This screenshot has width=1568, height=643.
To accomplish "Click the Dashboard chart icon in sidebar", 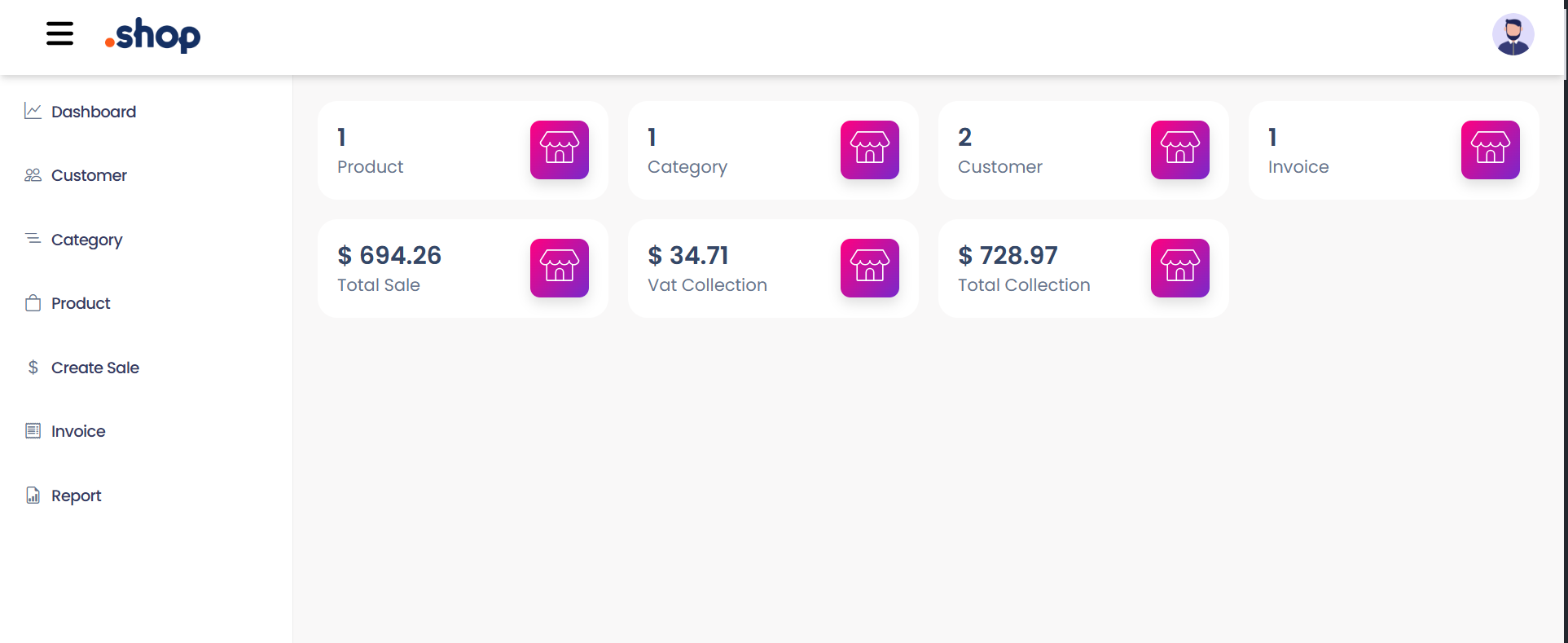I will pos(33,111).
